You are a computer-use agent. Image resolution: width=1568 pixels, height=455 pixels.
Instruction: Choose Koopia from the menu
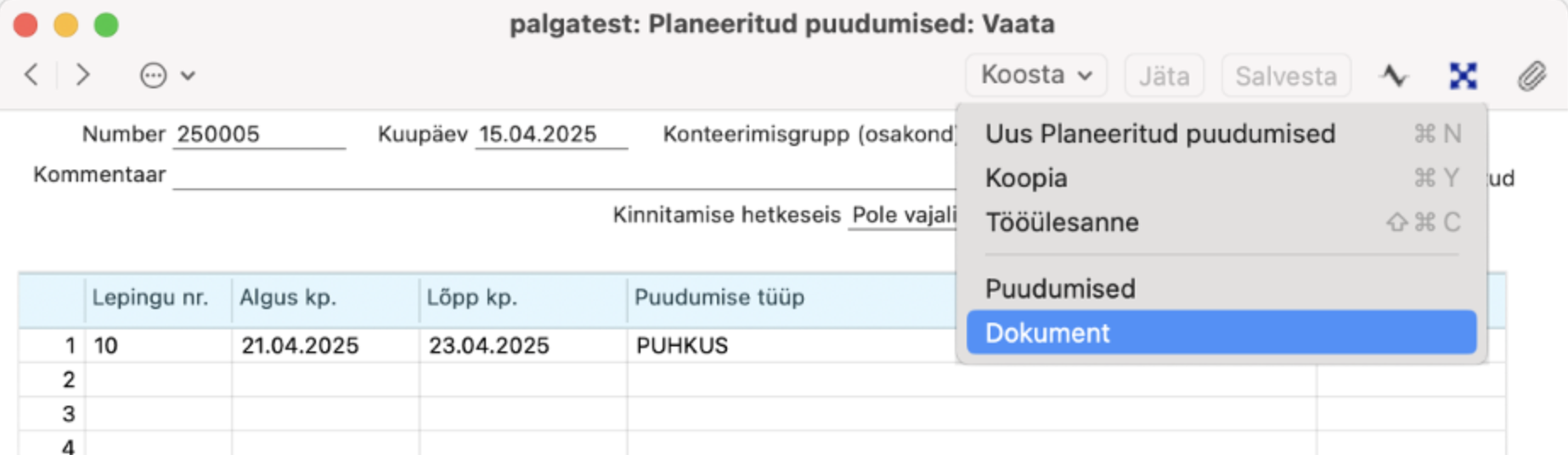1026,178
